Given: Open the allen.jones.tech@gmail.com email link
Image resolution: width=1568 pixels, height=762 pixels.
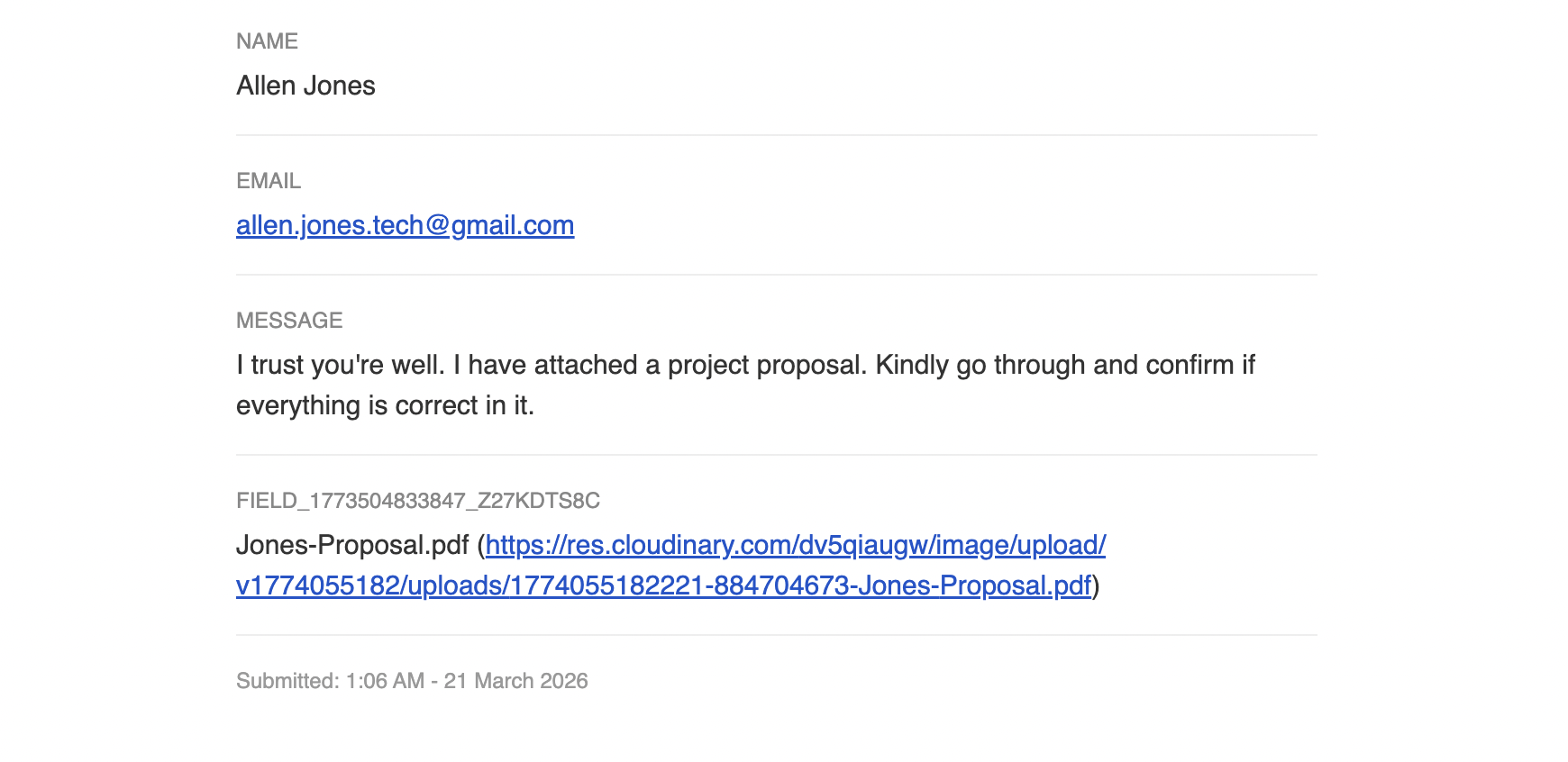Looking at the screenshot, I should 405,225.
